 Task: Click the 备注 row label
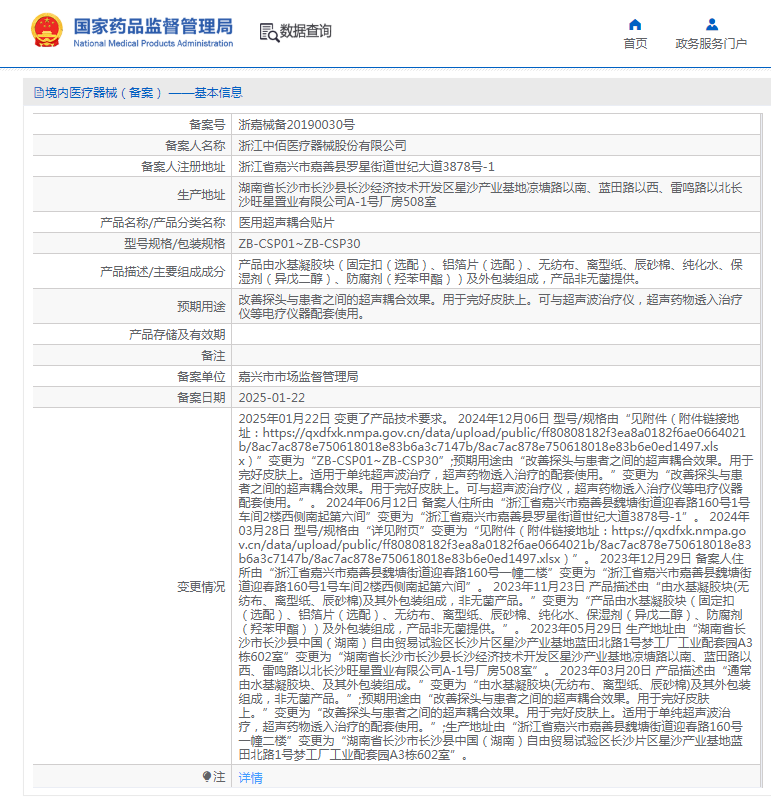click(213, 356)
